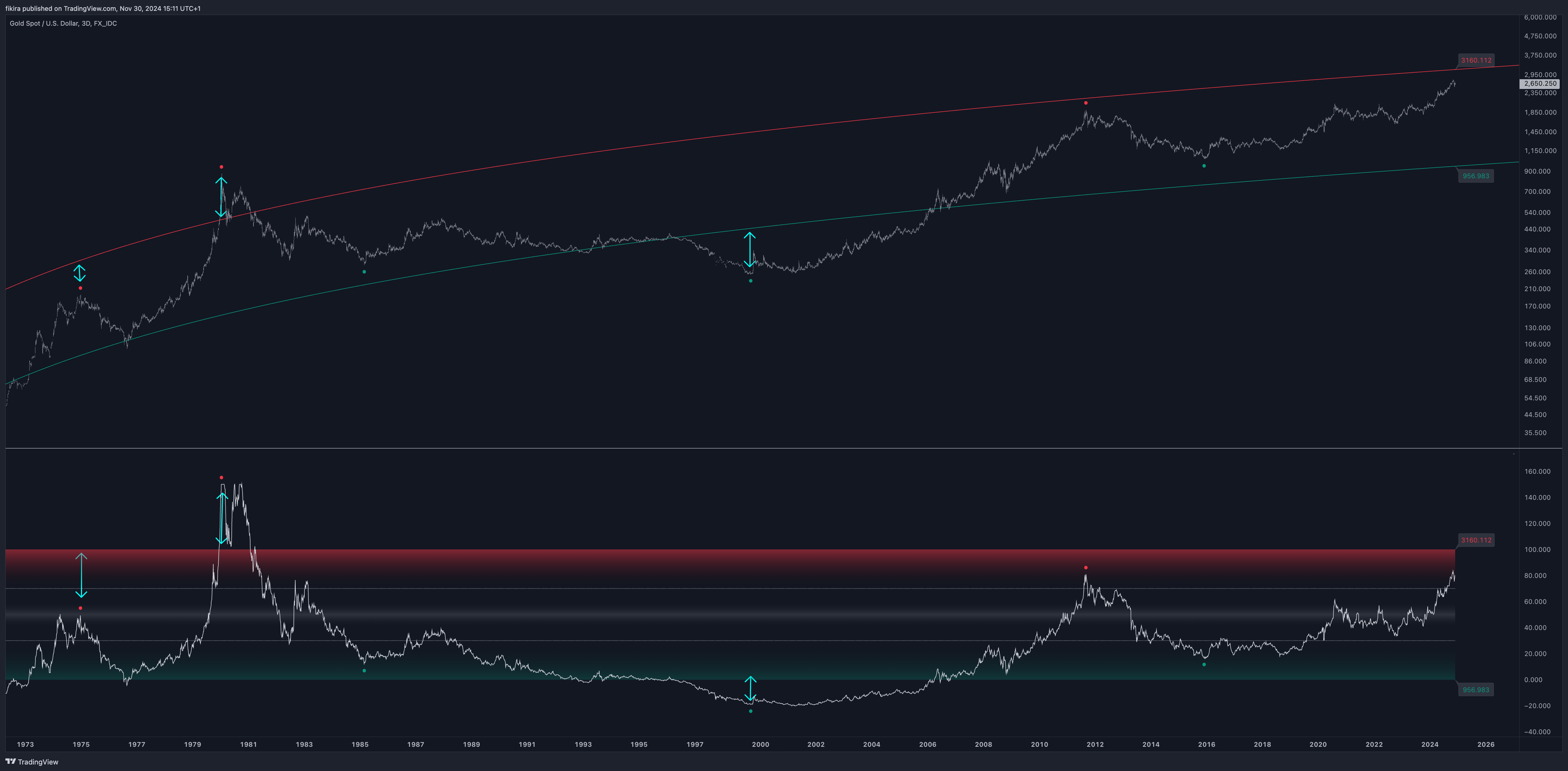The image size is (1568, 771).
Task: Click the 140.000 oscillator axis value
Action: [x=1538, y=498]
